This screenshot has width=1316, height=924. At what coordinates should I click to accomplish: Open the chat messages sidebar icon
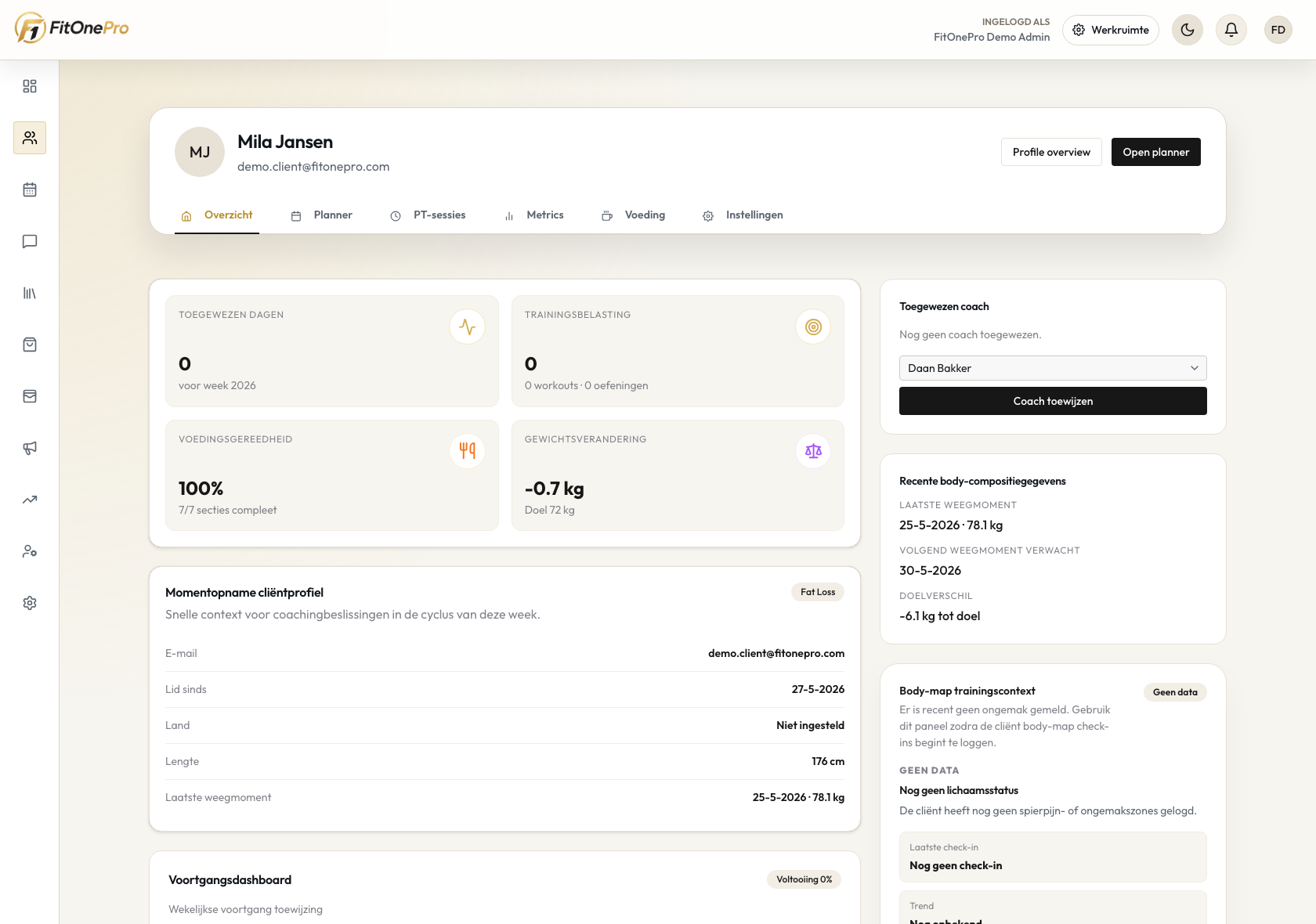click(30, 241)
